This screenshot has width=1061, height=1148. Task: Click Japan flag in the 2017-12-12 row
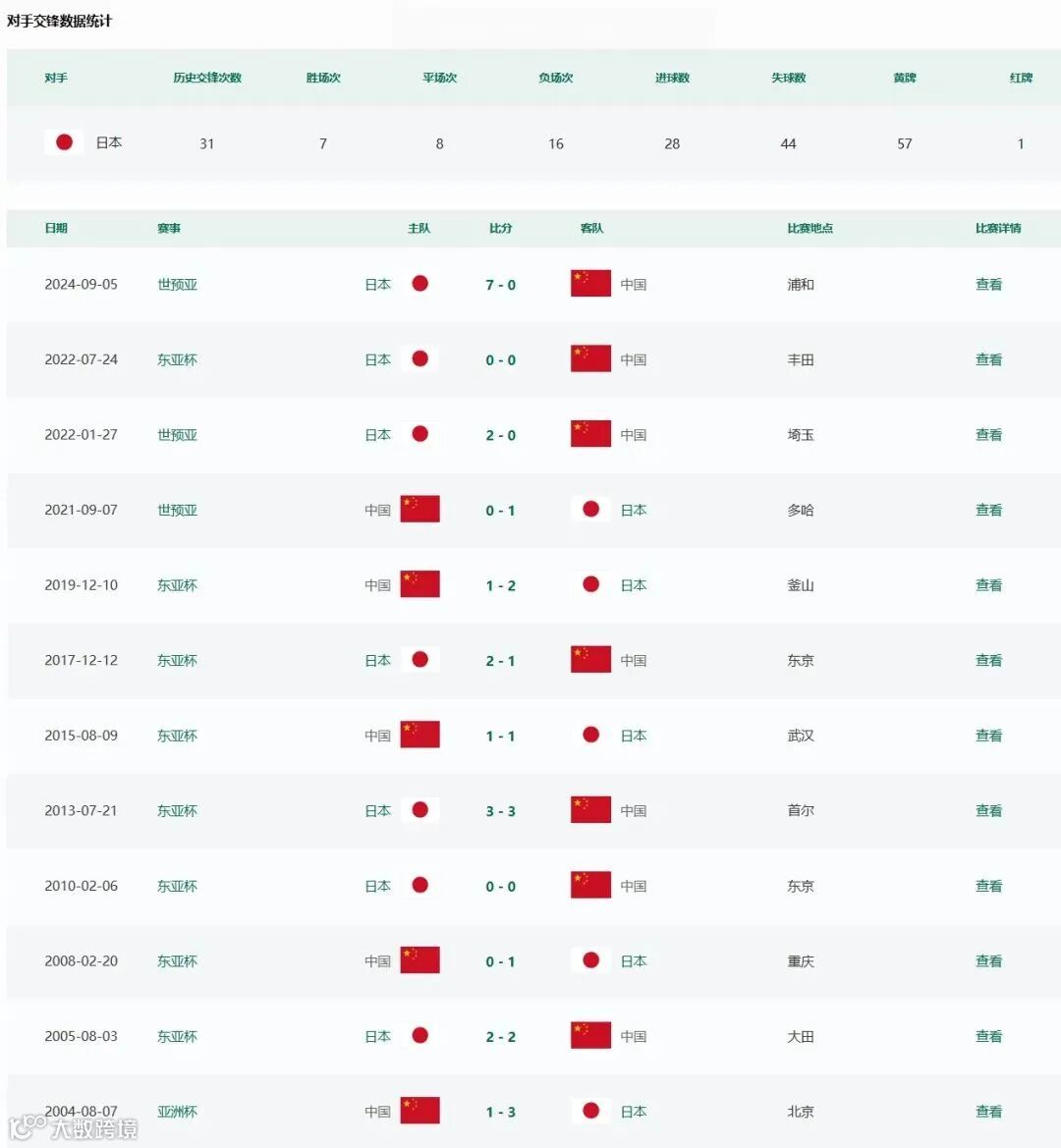[419, 660]
